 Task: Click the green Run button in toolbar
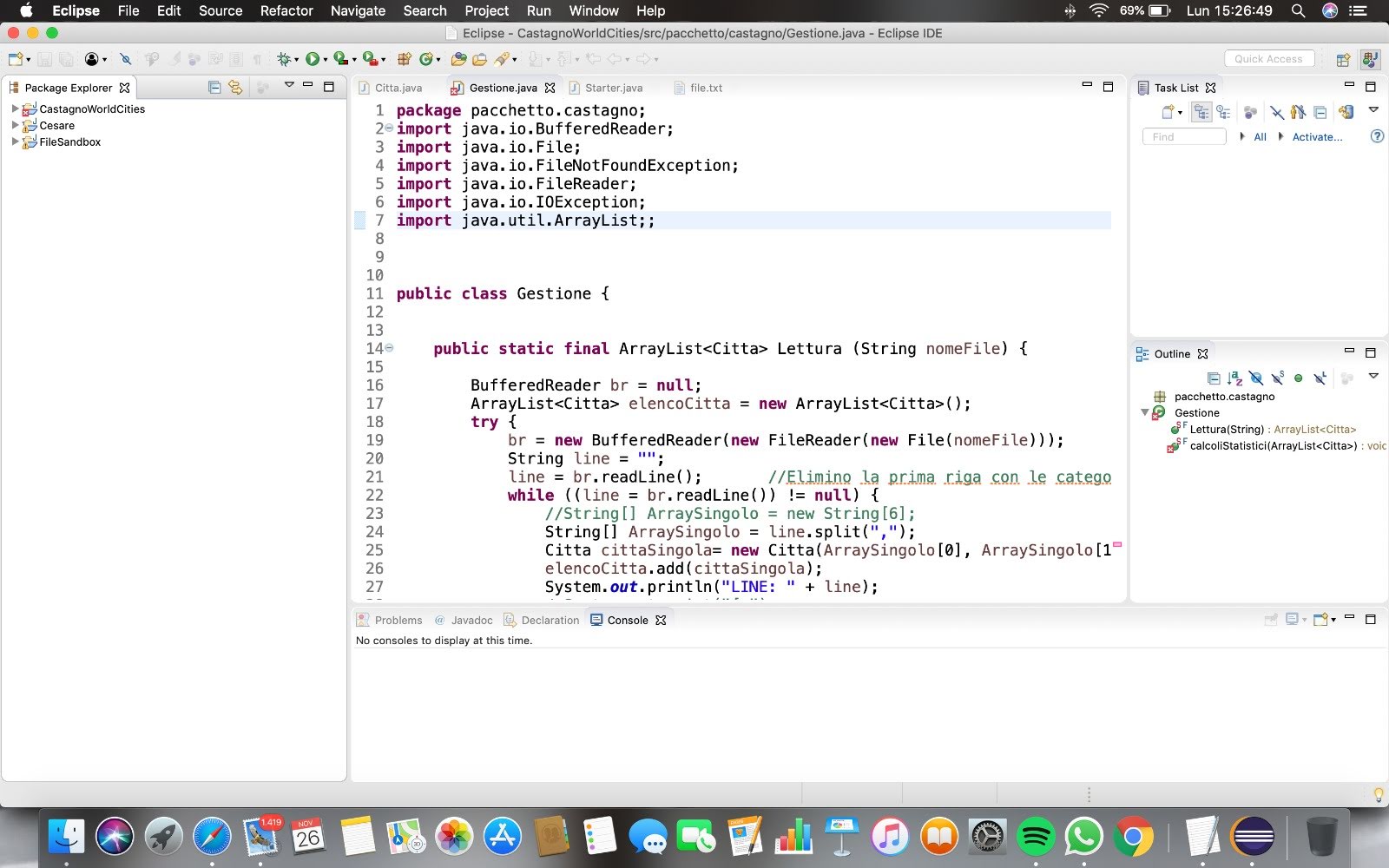pyautogui.click(x=312, y=59)
